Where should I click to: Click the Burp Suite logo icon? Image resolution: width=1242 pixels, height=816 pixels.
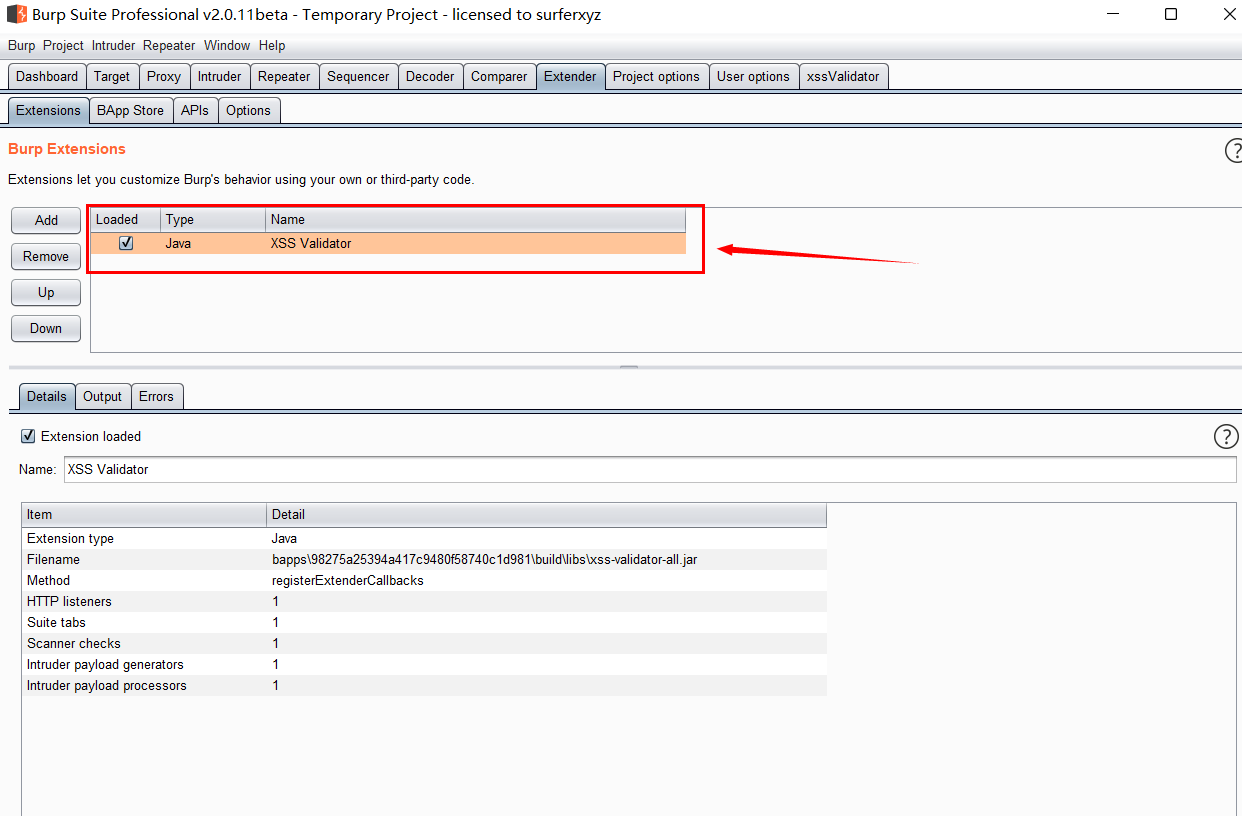coord(17,15)
